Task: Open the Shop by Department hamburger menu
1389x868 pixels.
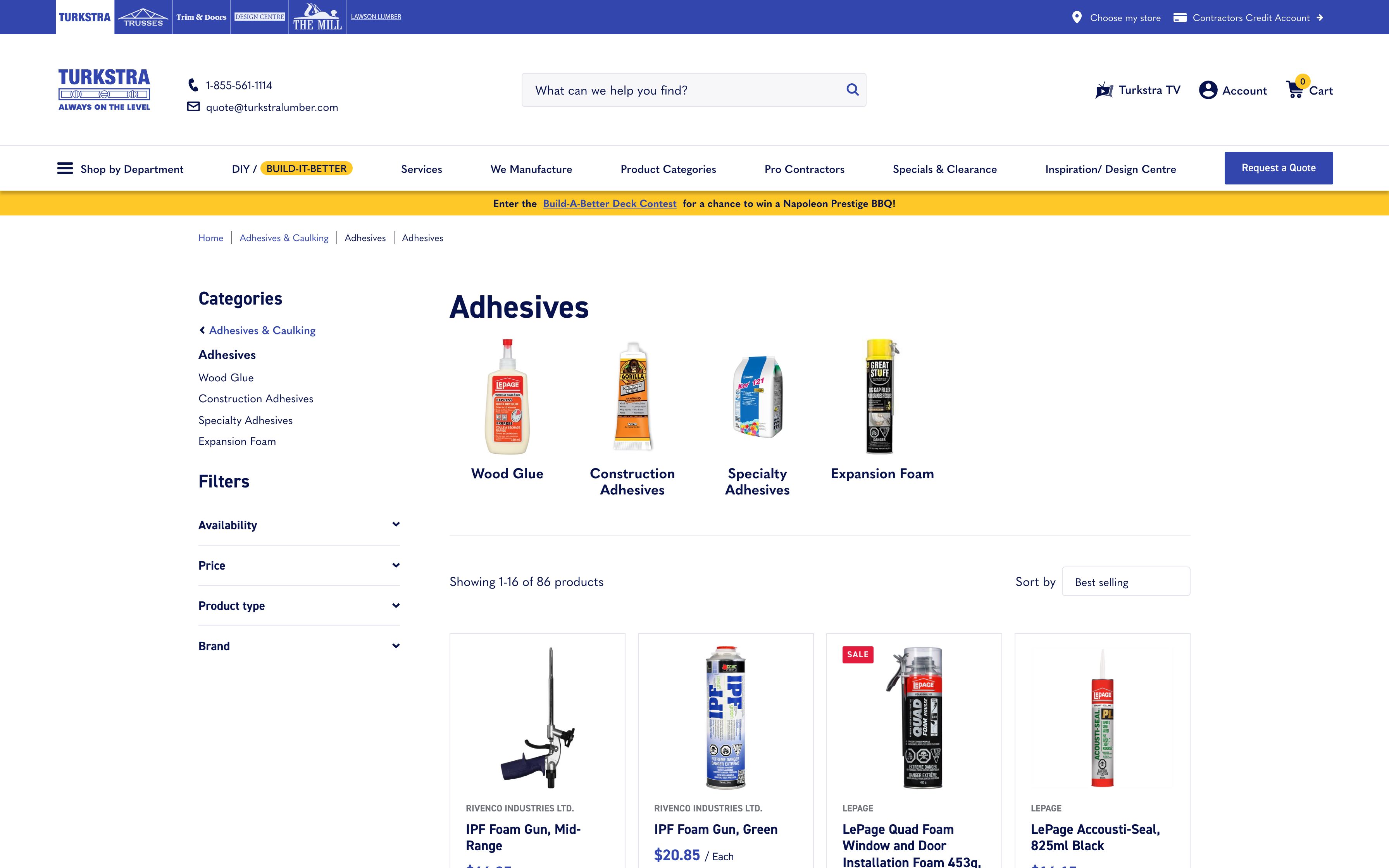Action: point(65,168)
